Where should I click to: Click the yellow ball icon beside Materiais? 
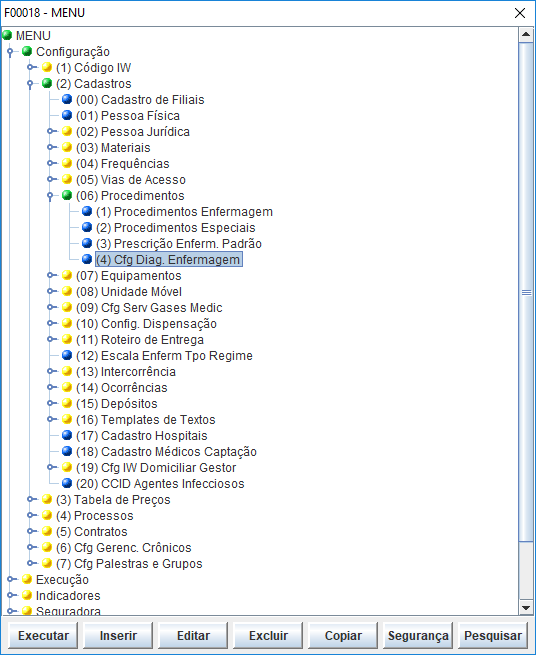(67, 147)
